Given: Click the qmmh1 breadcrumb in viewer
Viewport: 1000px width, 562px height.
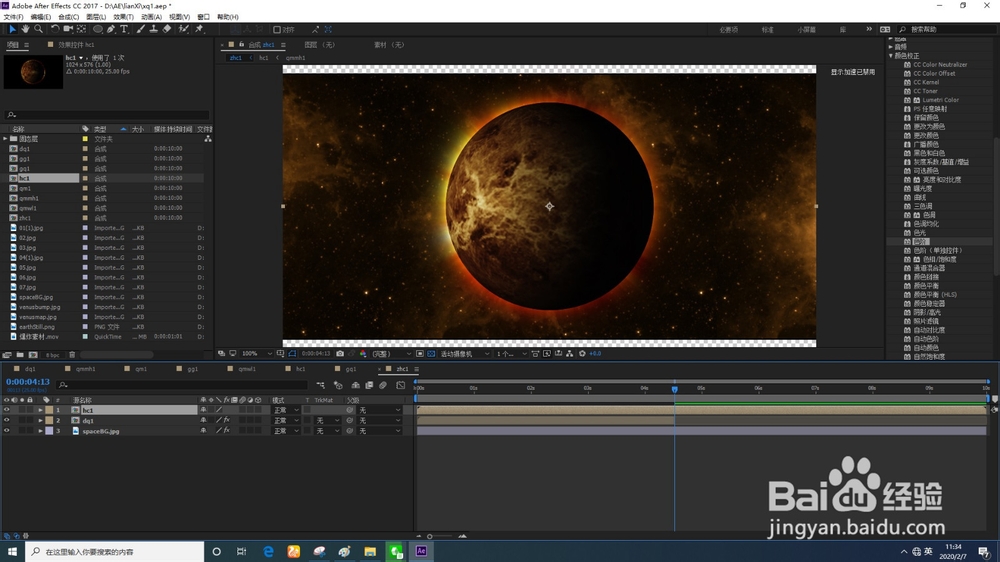Looking at the screenshot, I should (295, 57).
